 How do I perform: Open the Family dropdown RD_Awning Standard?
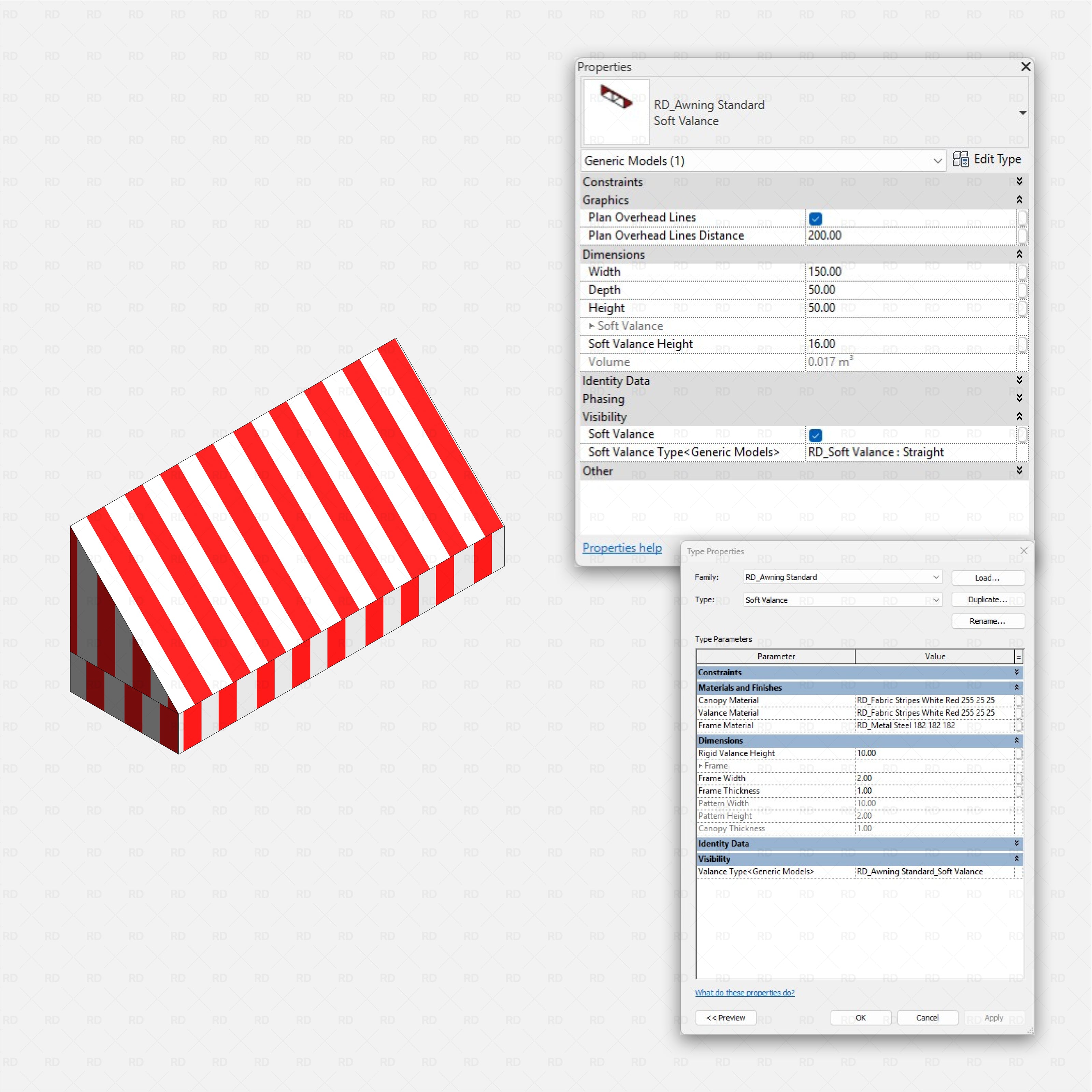pos(843,577)
